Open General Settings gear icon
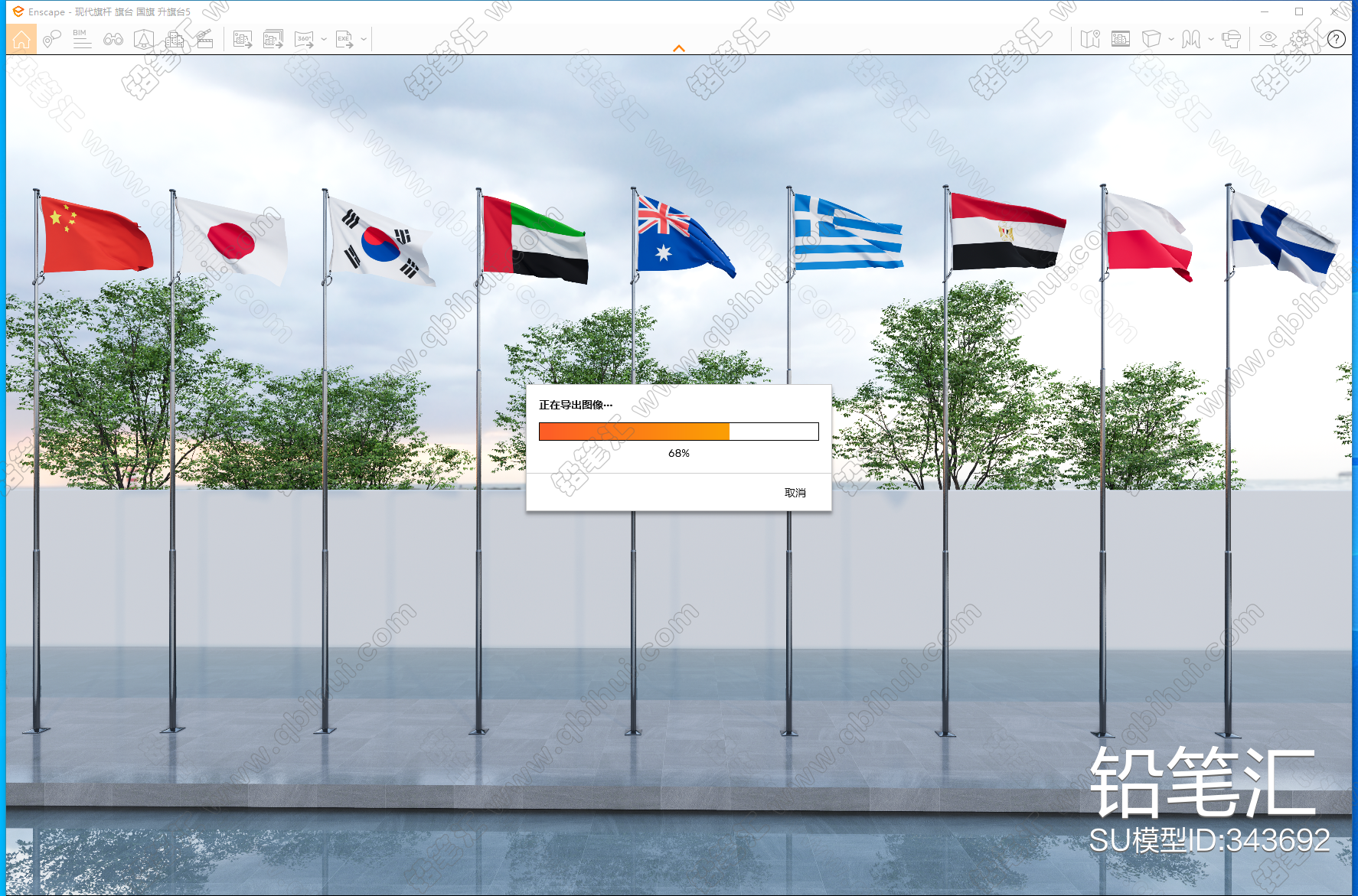Screen dimensions: 1358x896 click(x=1300, y=39)
